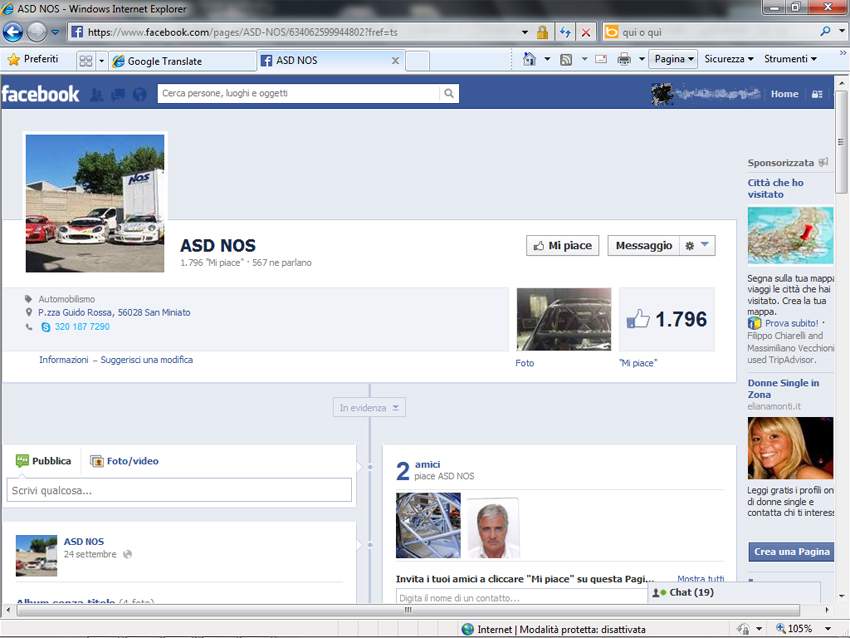The image size is (850, 638).
Task: Click the 24 settembre post date
Action: click(90, 554)
